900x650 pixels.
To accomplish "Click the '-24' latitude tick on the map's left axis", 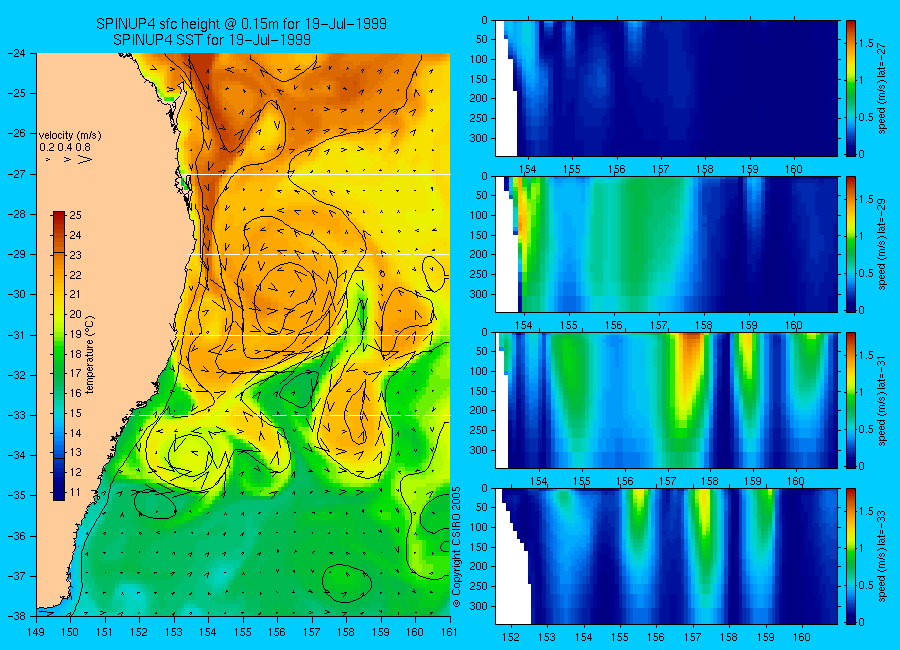I will 17,53.
